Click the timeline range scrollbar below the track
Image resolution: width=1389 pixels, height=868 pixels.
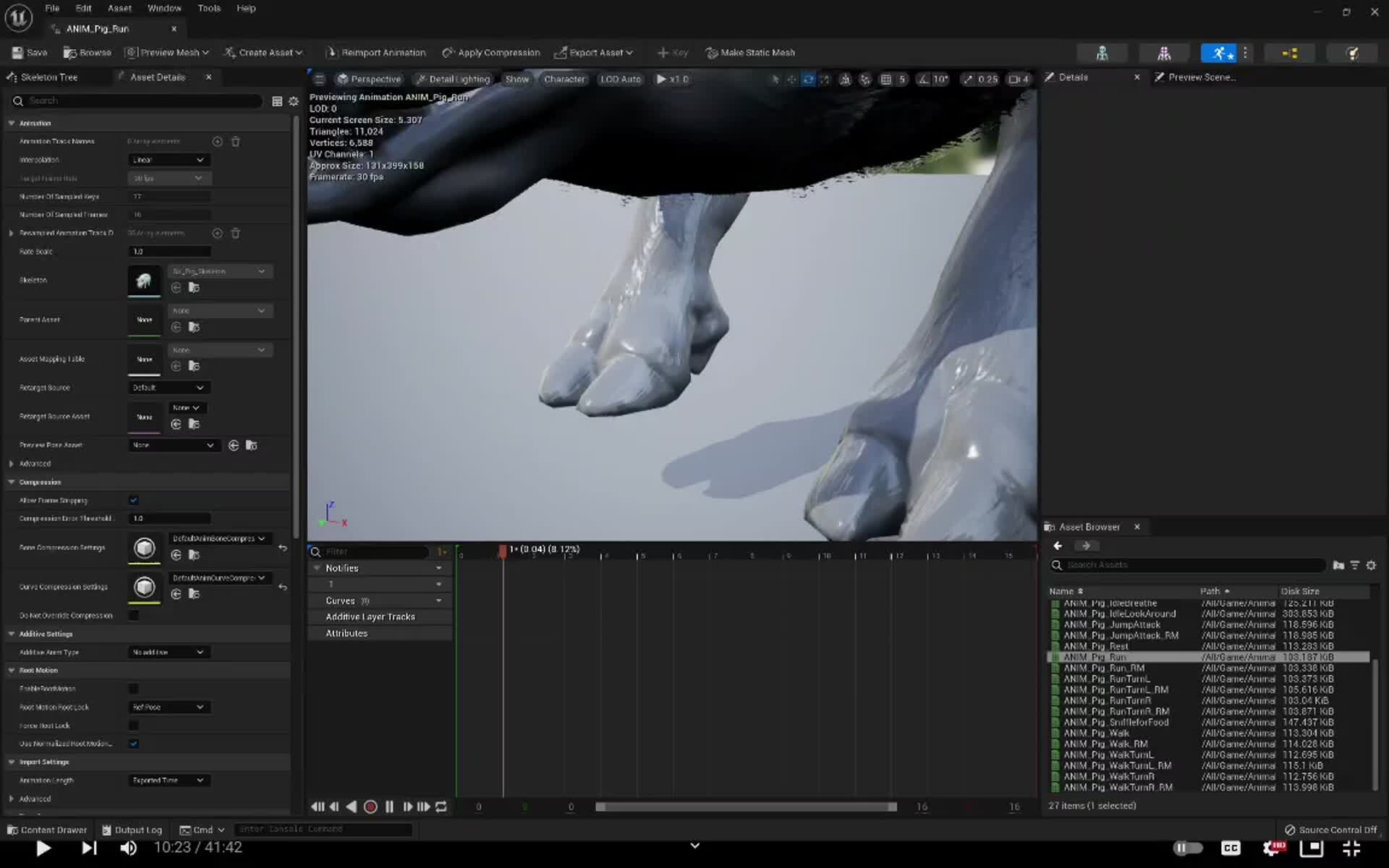[x=745, y=807]
